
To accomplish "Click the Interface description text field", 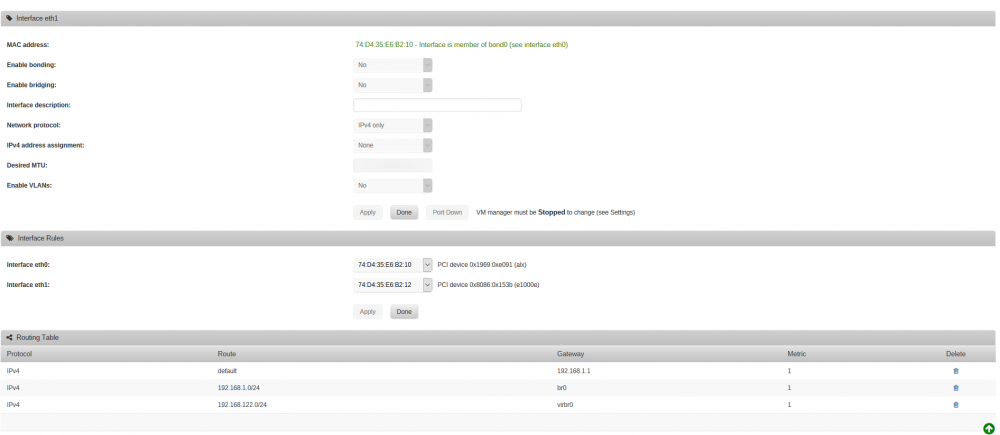I will pyautogui.click(x=438, y=105).
